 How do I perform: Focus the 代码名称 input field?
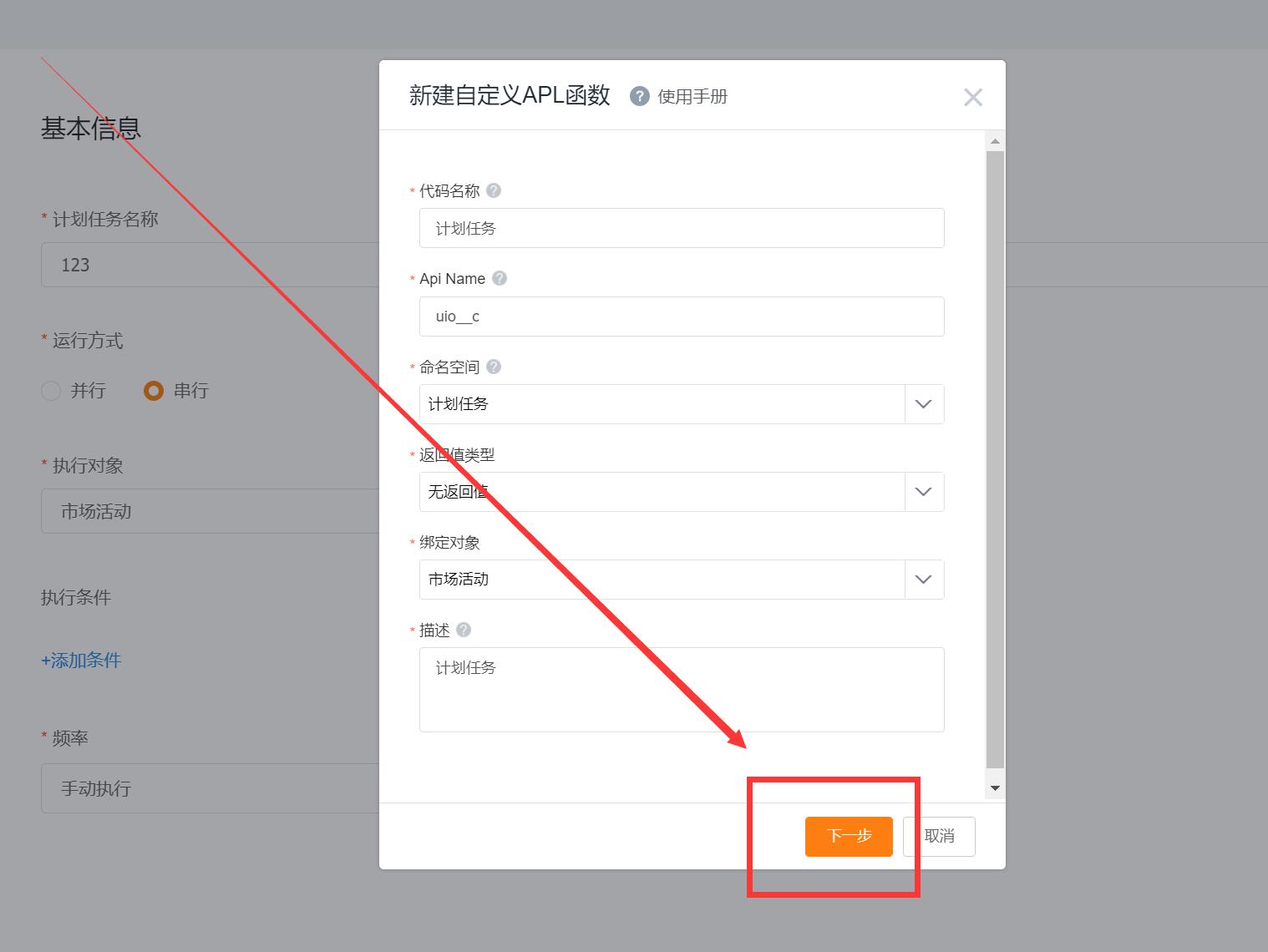coord(682,228)
